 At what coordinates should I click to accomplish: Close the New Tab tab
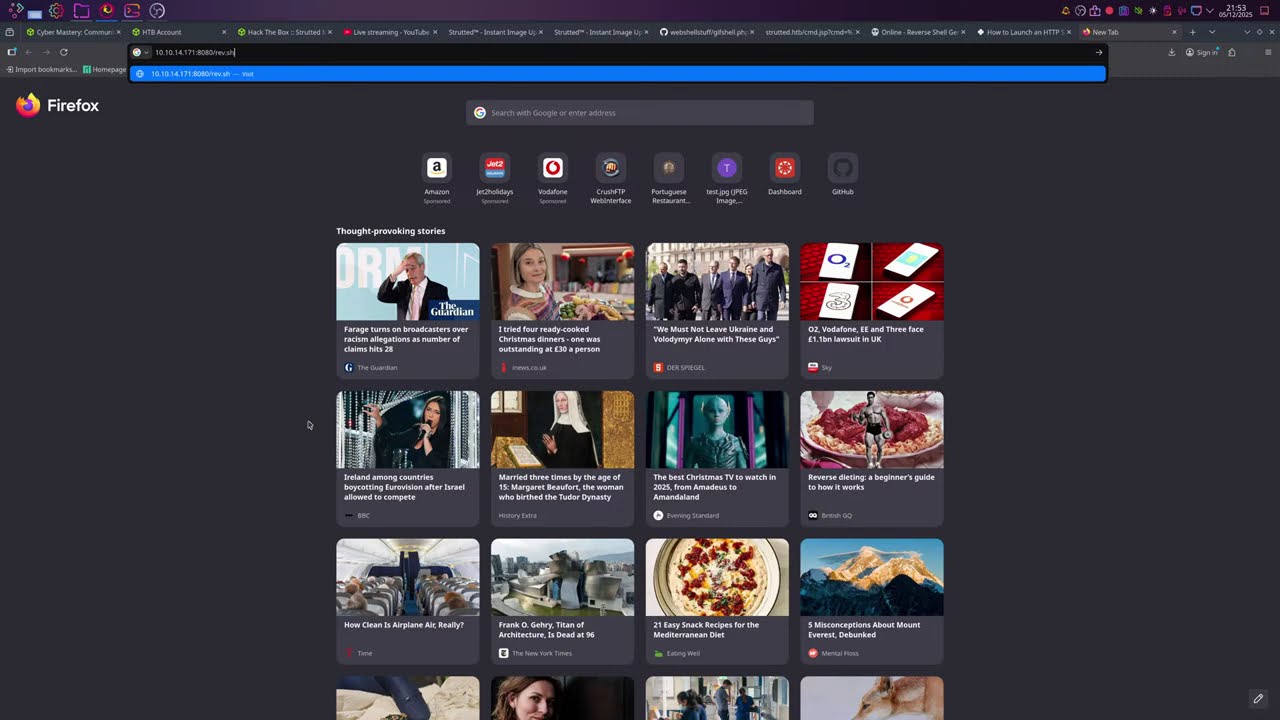(1175, 32)
